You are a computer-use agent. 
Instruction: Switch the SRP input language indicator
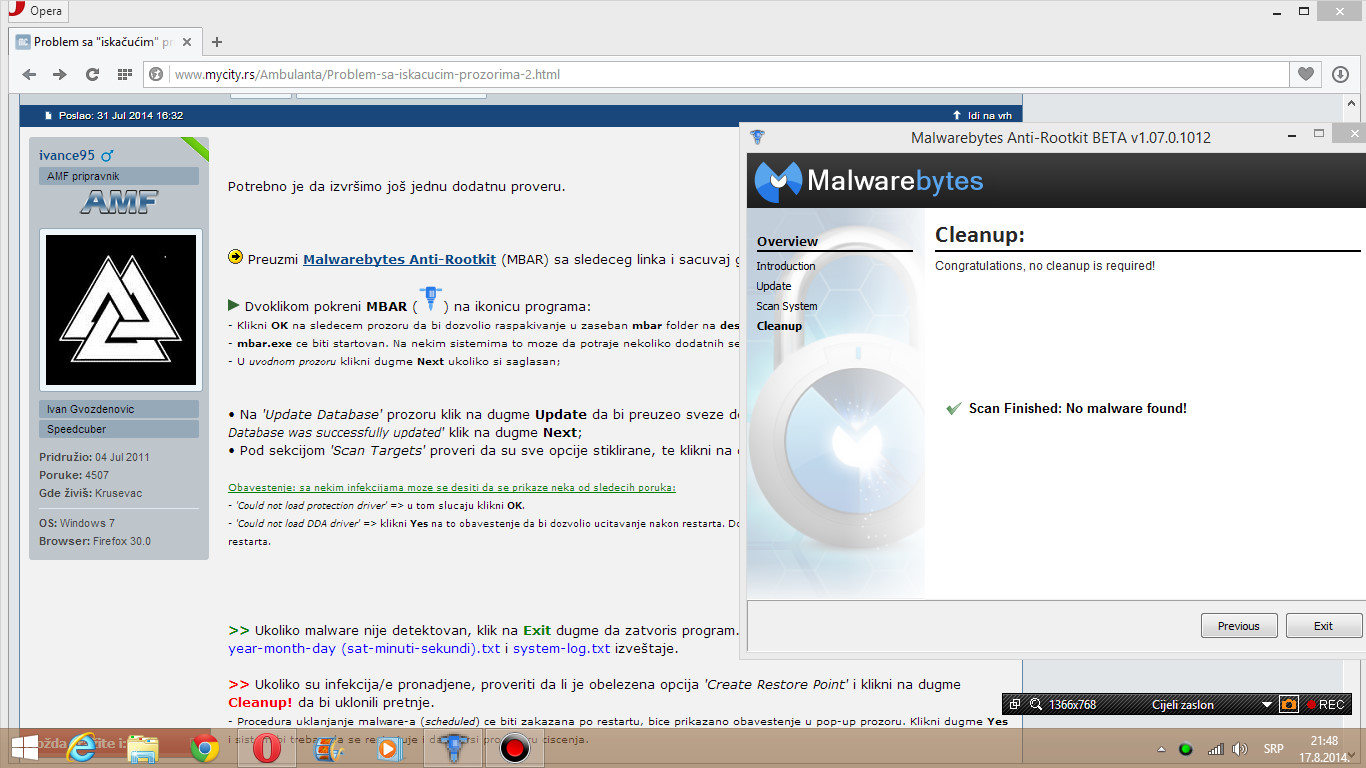tap(1274, 749)
